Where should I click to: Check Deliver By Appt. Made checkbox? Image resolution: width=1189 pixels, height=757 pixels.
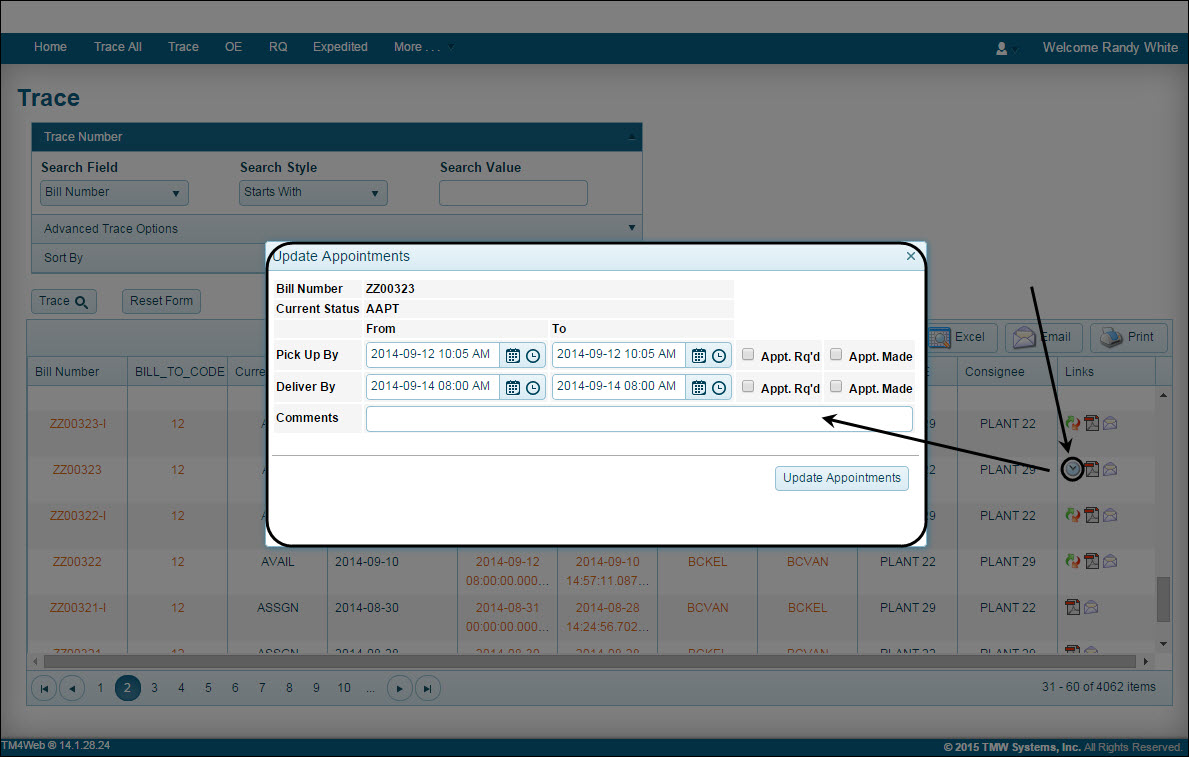pos(836,386)
